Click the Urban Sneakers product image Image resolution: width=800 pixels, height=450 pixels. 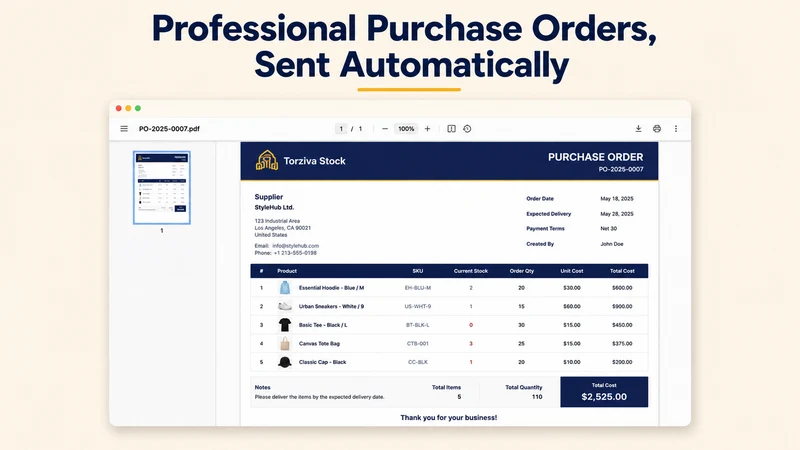coord(285,306)
